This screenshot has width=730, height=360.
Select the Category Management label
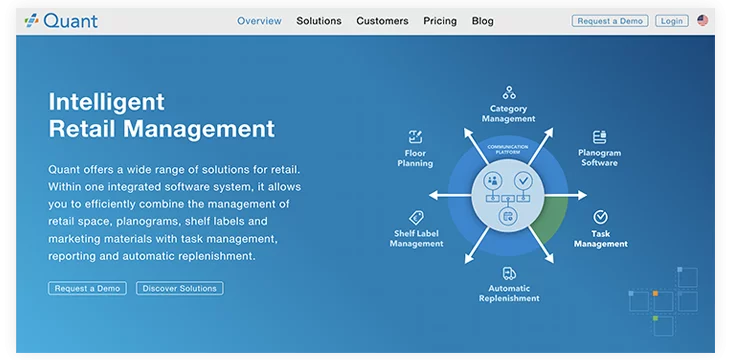coord(508,114)
